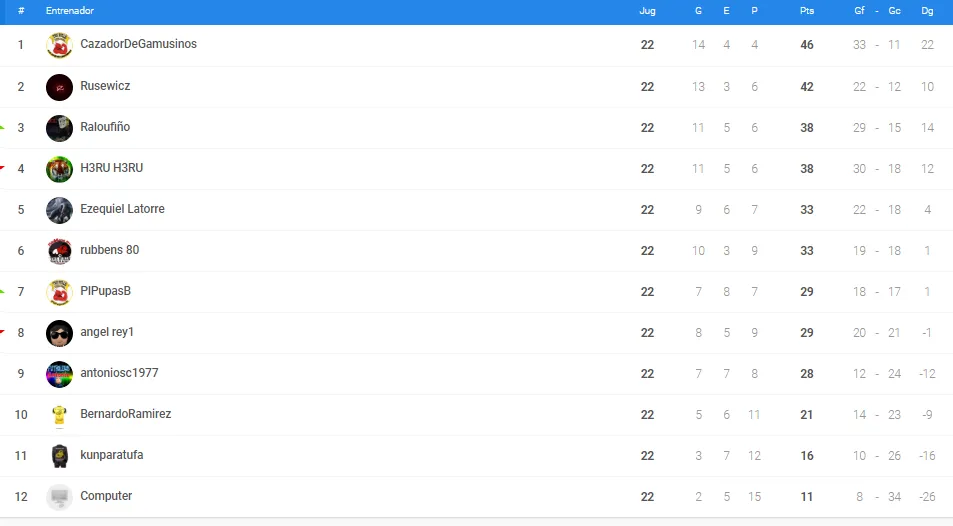Open Ezequiel Latorre's avatar image
The height and width of the screenshot is (526, 953).
point(59,210)
